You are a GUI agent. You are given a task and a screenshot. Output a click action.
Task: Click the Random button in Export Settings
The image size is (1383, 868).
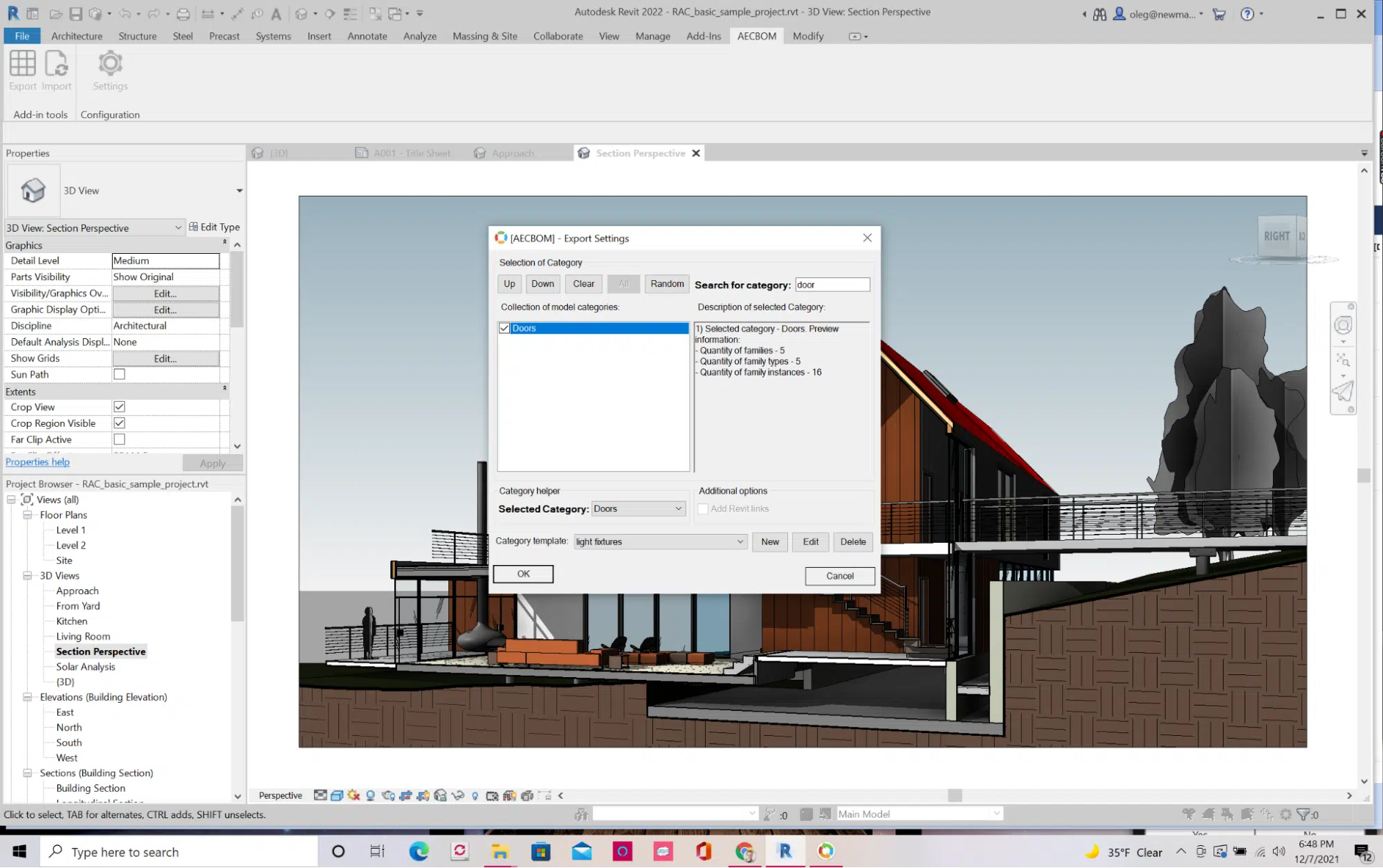[x=667, y=284]
